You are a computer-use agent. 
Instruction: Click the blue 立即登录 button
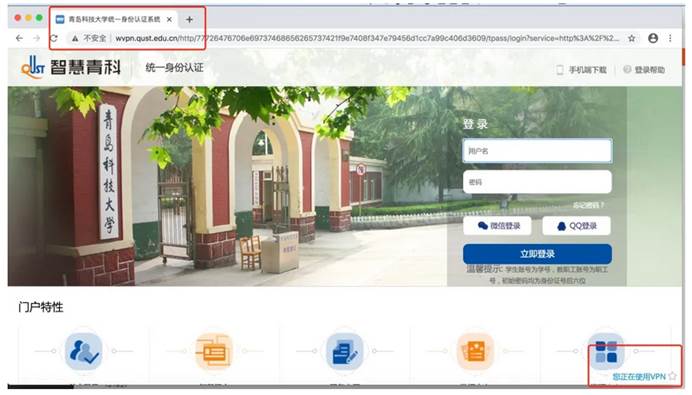[537, 254]
